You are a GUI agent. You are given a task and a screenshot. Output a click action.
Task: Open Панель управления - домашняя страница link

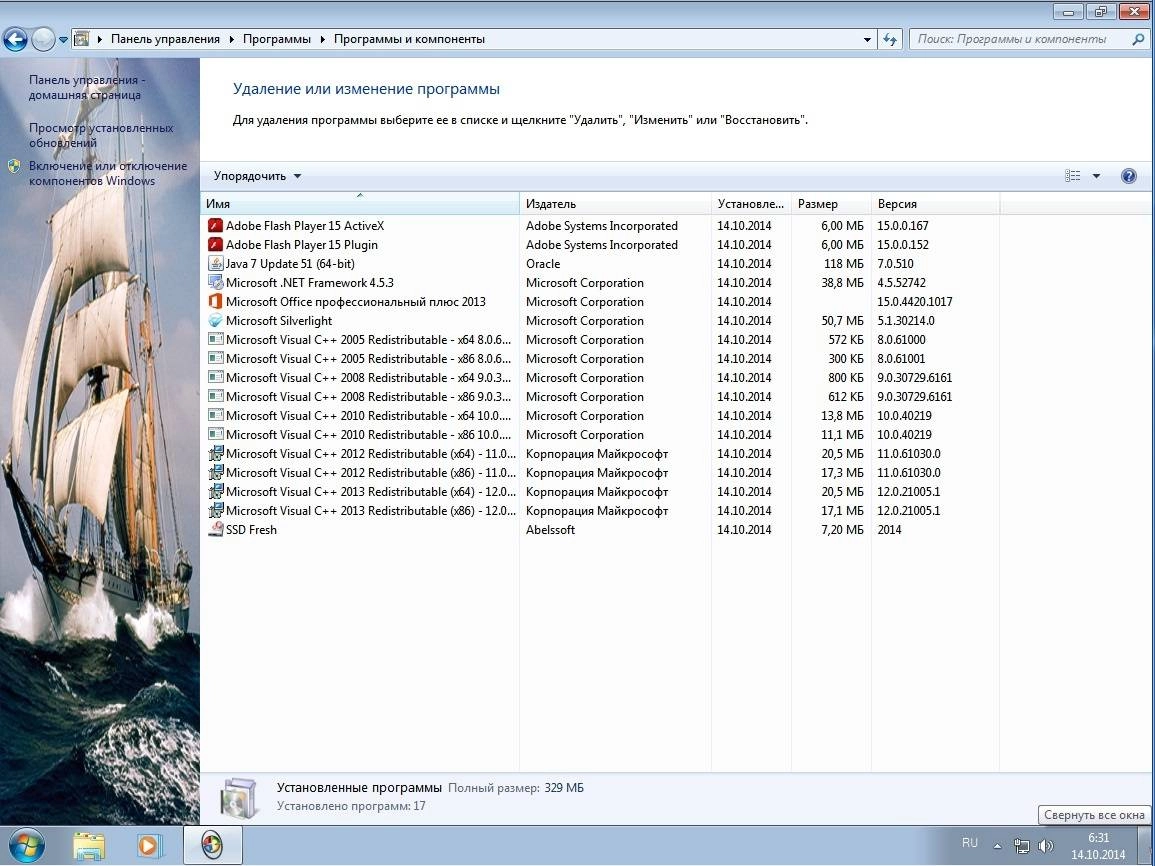(86, 87)
